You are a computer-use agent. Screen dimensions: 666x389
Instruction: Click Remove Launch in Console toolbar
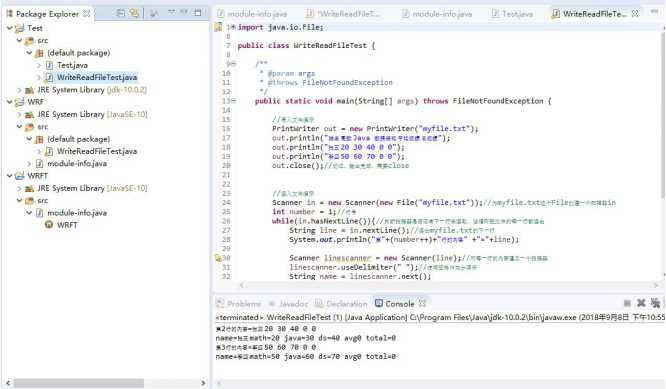pyautogui.click(x=641, y=303)
